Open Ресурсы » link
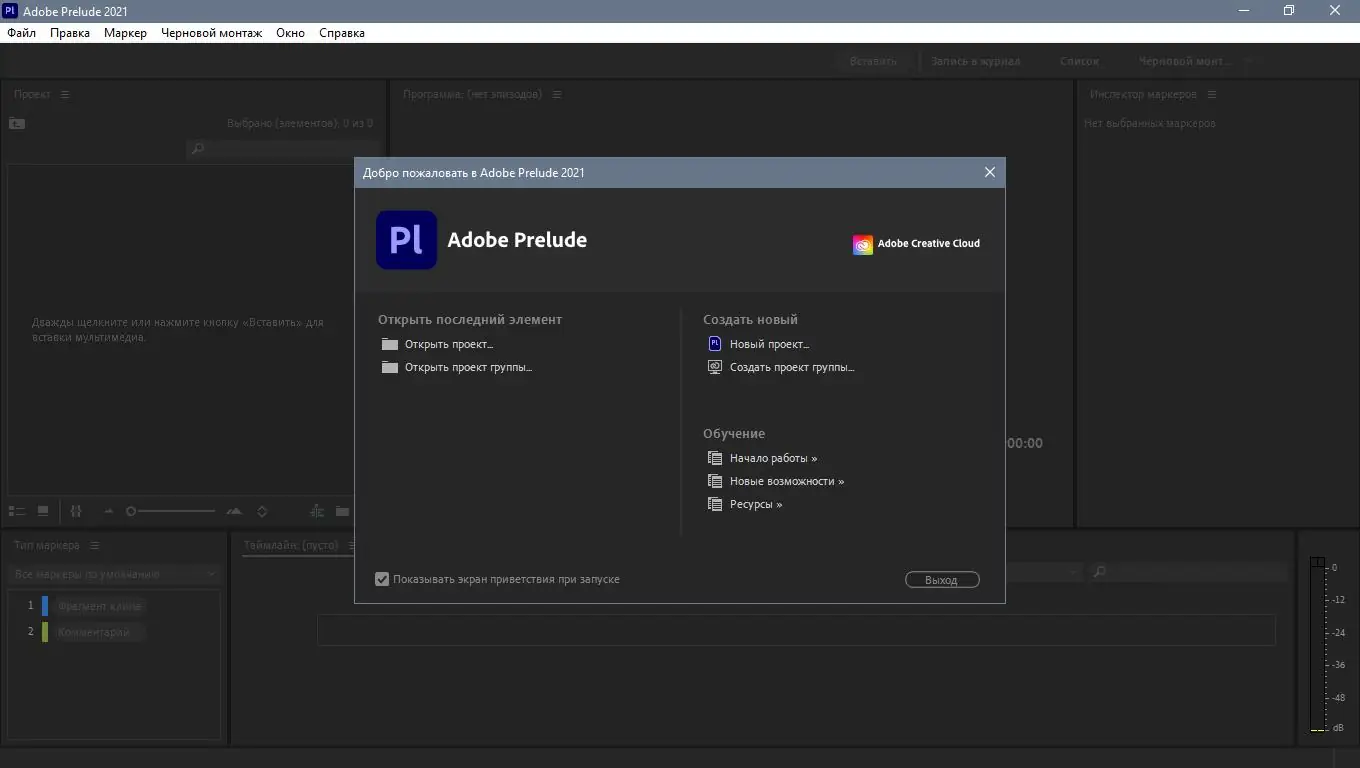The width and height of the screenshot is (1360, 768). 756,504
